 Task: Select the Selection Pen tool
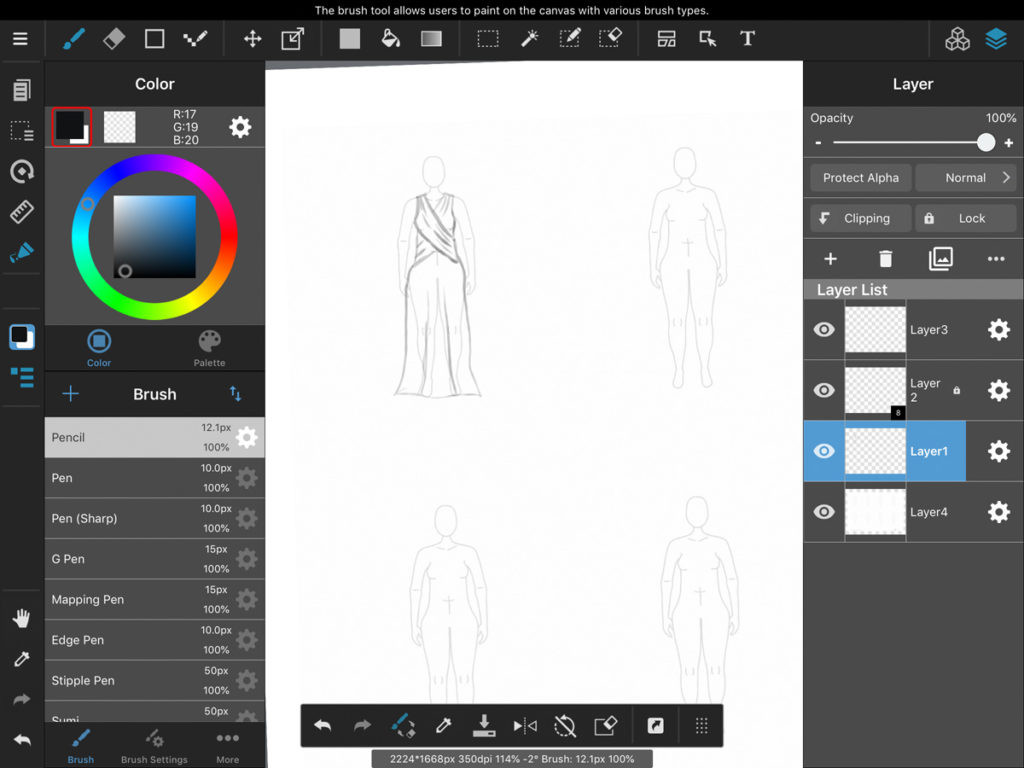570,39
